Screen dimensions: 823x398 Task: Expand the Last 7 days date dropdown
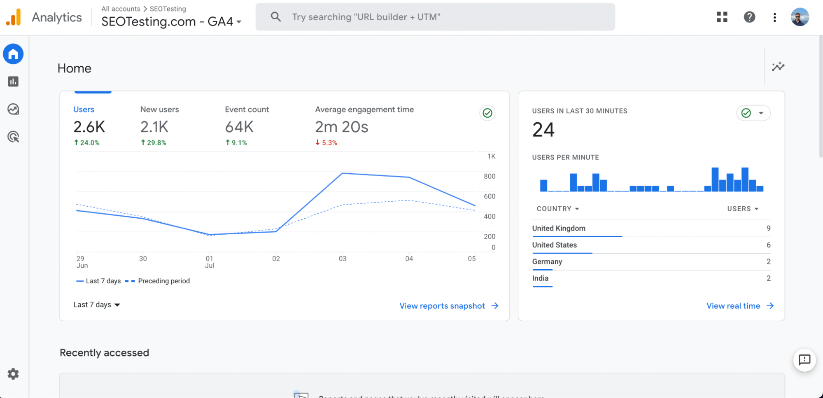coord(97,305)
